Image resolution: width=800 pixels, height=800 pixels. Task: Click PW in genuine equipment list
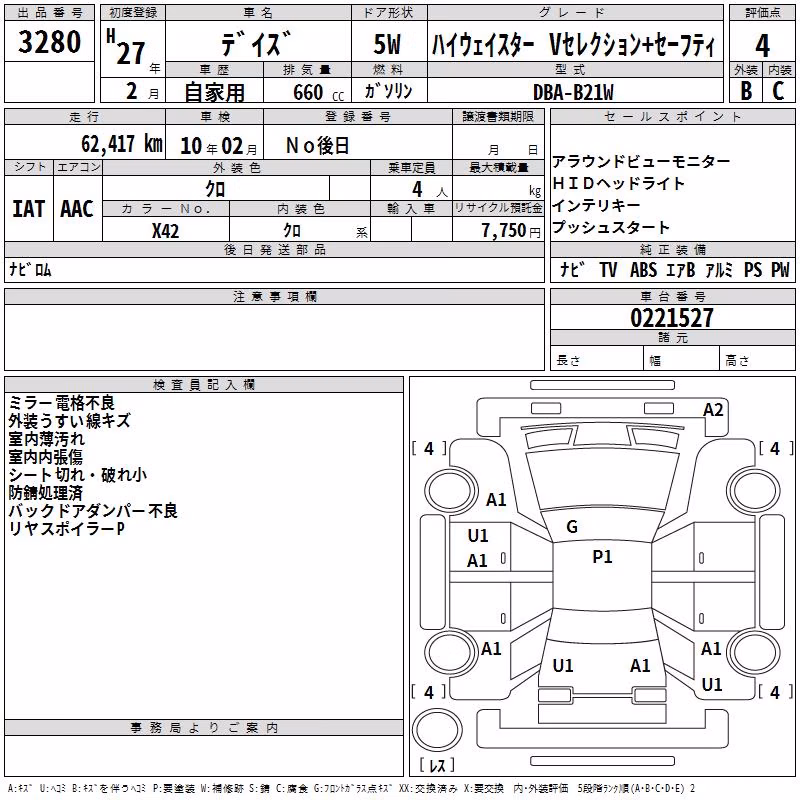point(780,269)
